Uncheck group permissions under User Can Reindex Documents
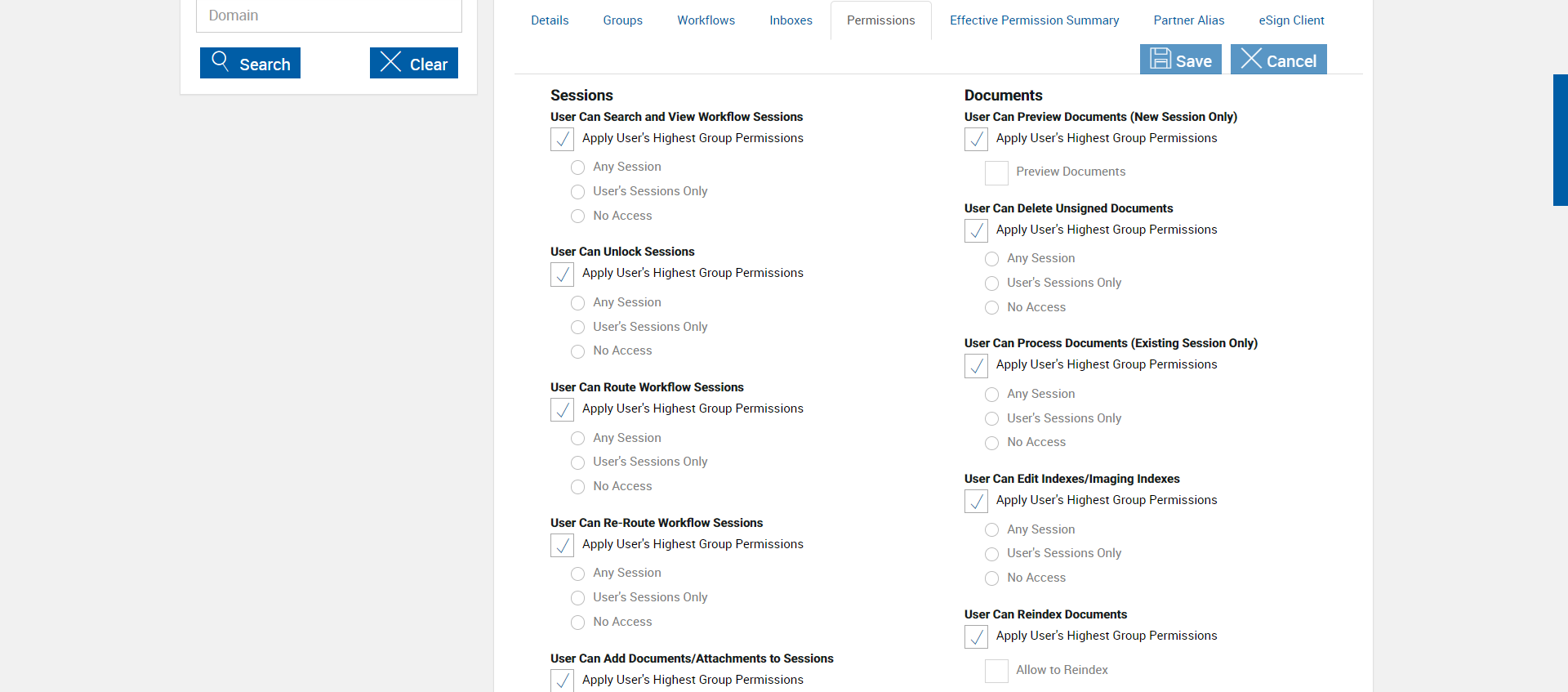This screenshot has height=692, width=1568. pyautogui.click(x=976, y=637)
